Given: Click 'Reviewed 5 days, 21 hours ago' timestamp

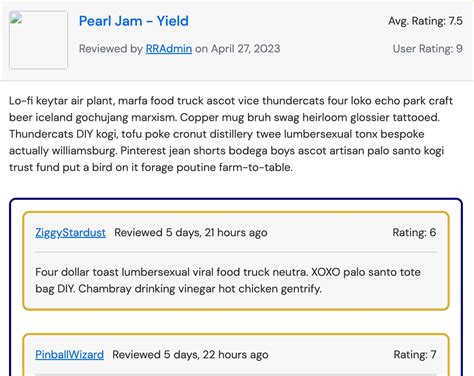Looking at the screenshot, I should coord(191,232).
